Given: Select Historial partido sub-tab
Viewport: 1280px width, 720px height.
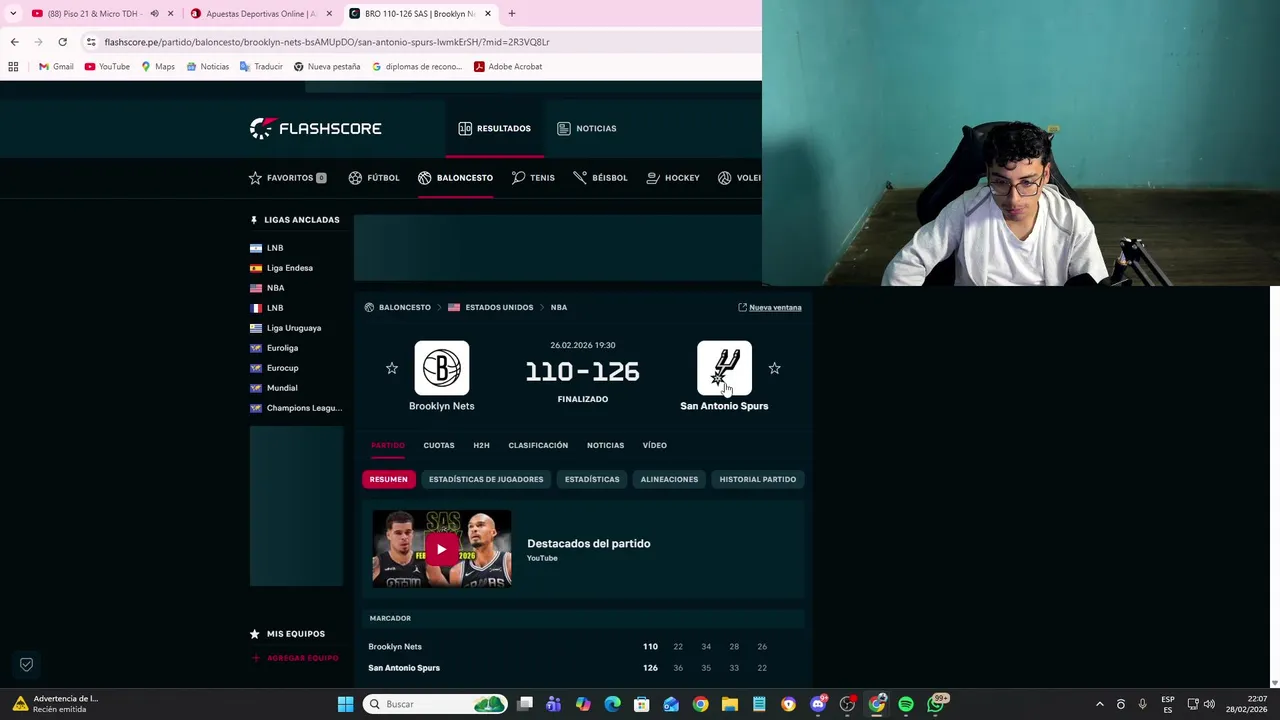Looking at the screenshot, I should tap(757, 479).
